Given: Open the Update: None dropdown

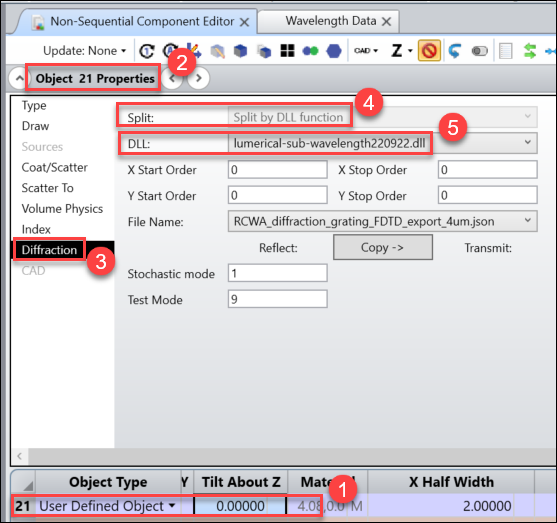Looking at the screenshot, I should tap(85, 51).
